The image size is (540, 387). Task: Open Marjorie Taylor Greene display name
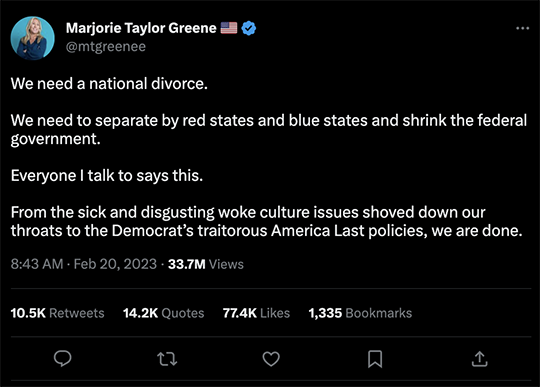coord(141,28)
